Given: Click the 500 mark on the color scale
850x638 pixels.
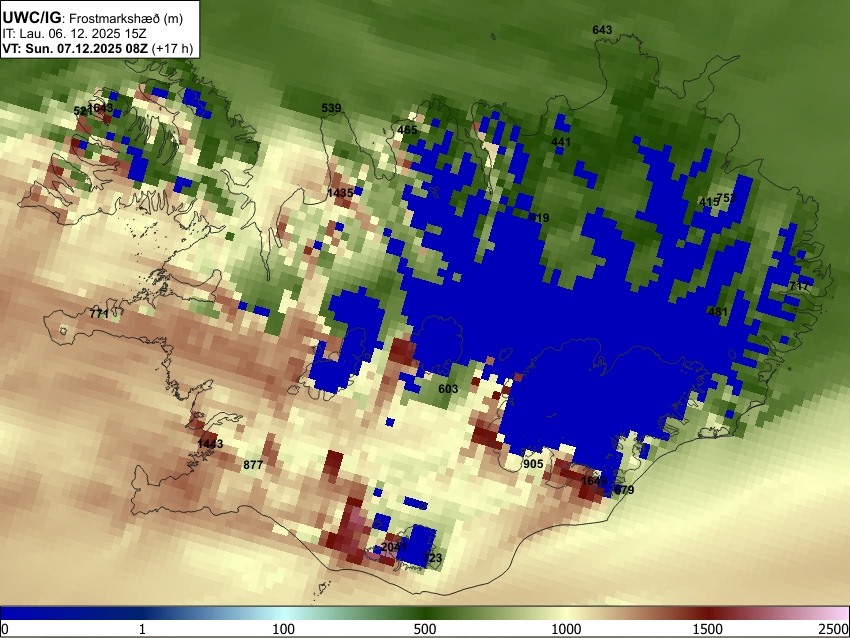Looking at the screenshot, I should coord(425,629).
